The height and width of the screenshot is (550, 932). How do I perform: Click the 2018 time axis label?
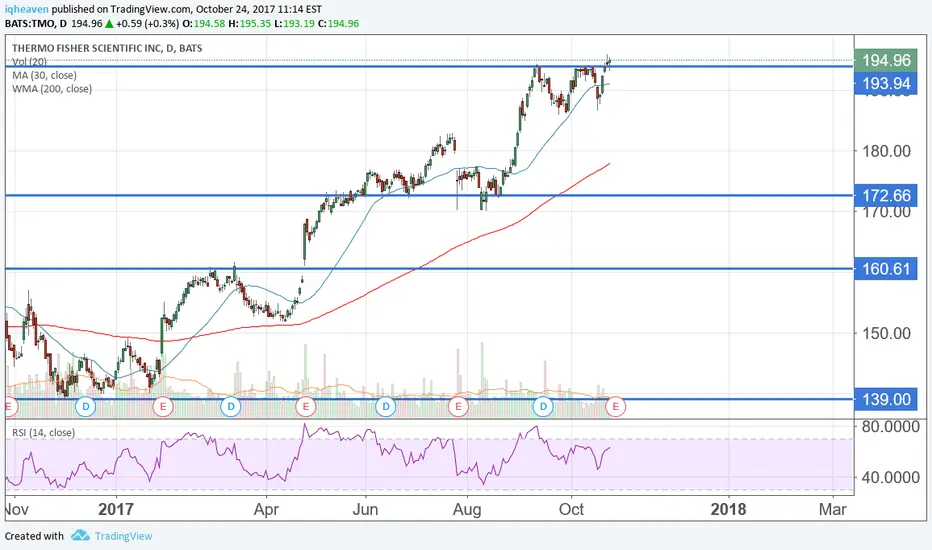729,510
